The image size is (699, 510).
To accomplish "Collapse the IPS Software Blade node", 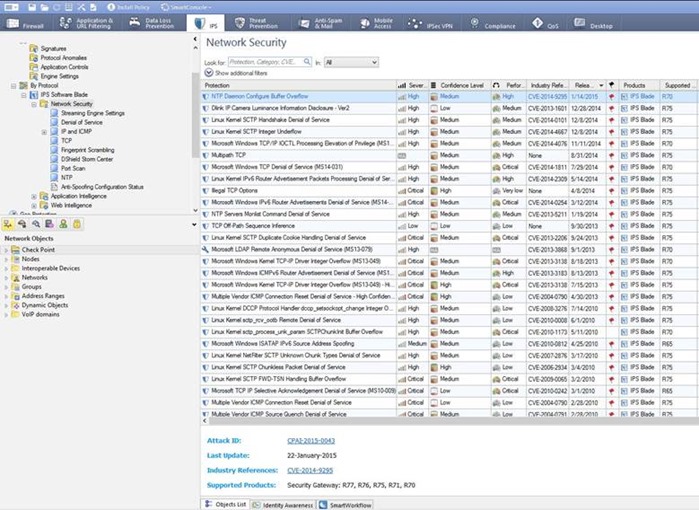I will [x=24, y=95].
